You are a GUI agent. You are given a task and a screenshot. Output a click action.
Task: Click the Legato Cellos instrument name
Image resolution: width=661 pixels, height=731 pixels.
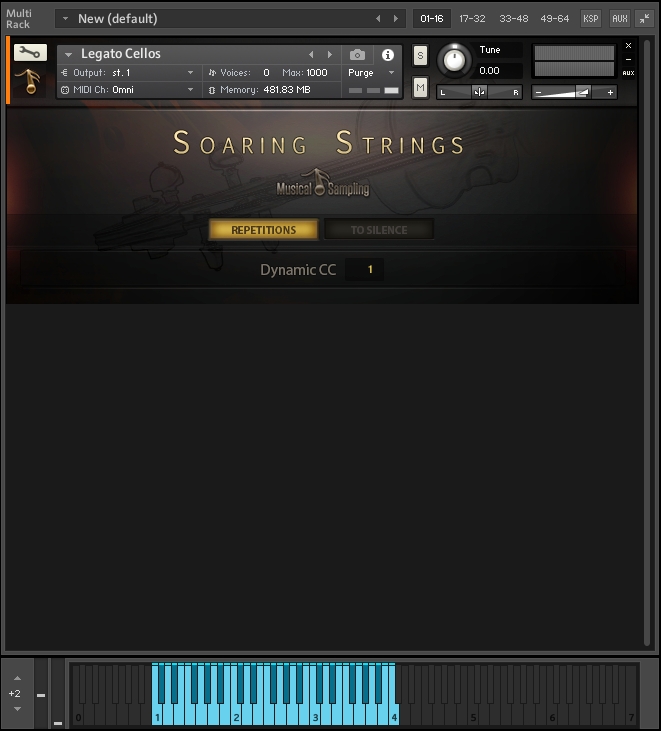pos(121,54)
